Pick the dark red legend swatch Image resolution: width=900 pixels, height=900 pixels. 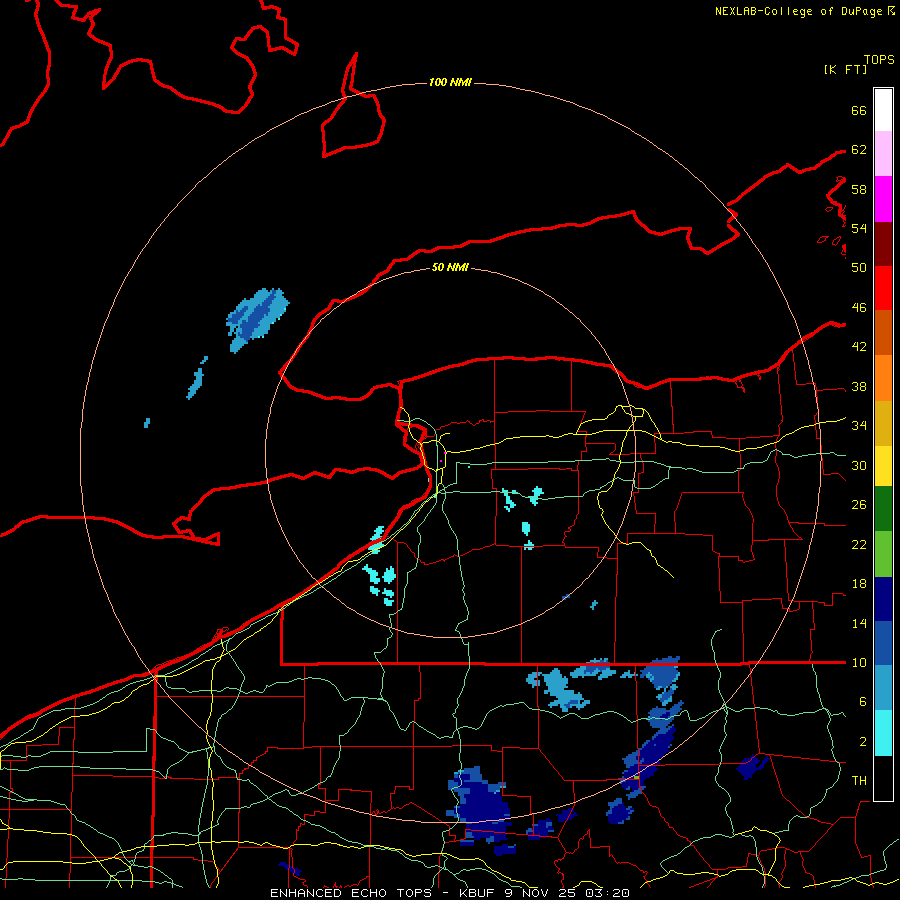click(883, 244)
